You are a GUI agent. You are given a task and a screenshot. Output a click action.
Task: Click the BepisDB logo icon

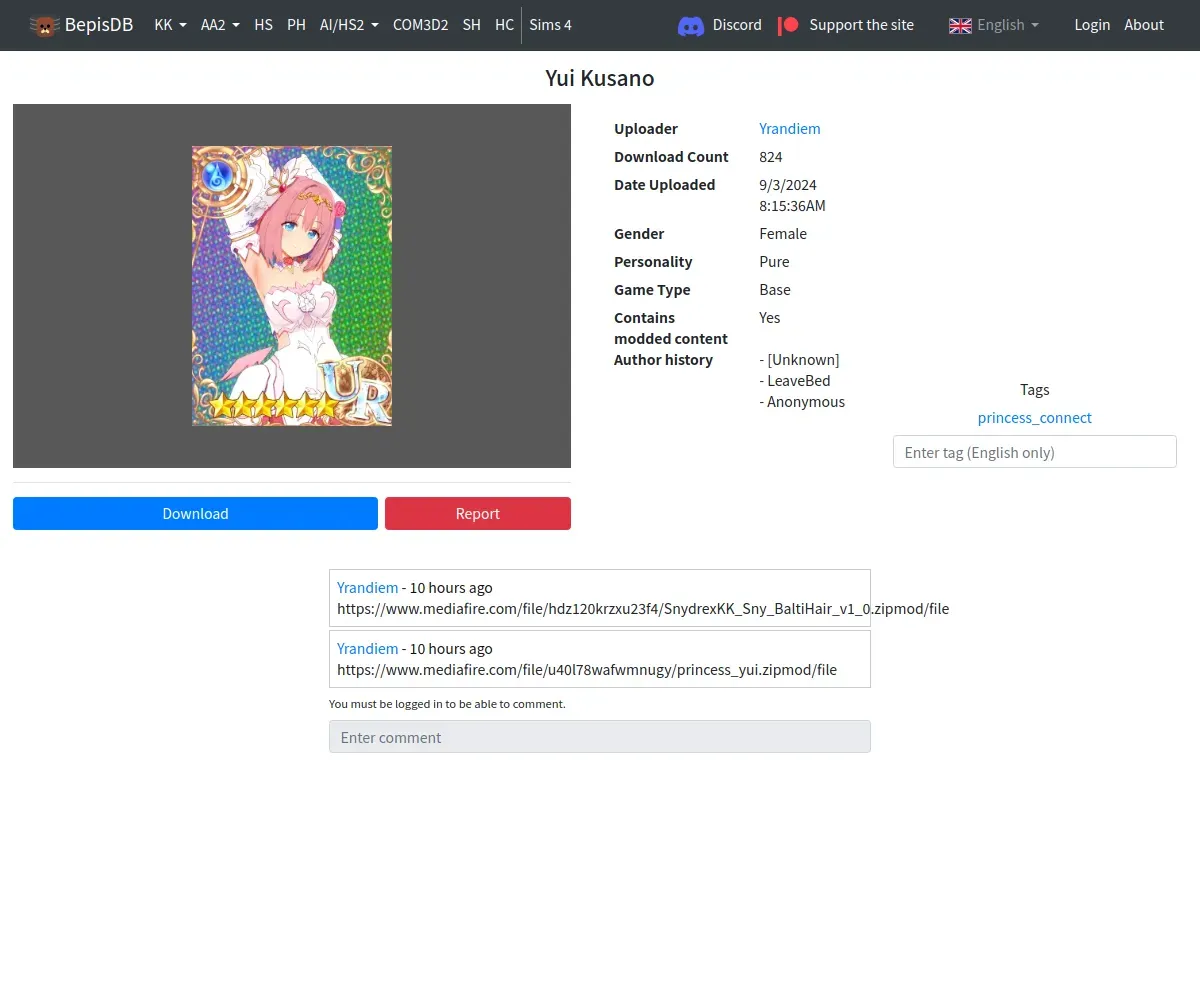44,25
